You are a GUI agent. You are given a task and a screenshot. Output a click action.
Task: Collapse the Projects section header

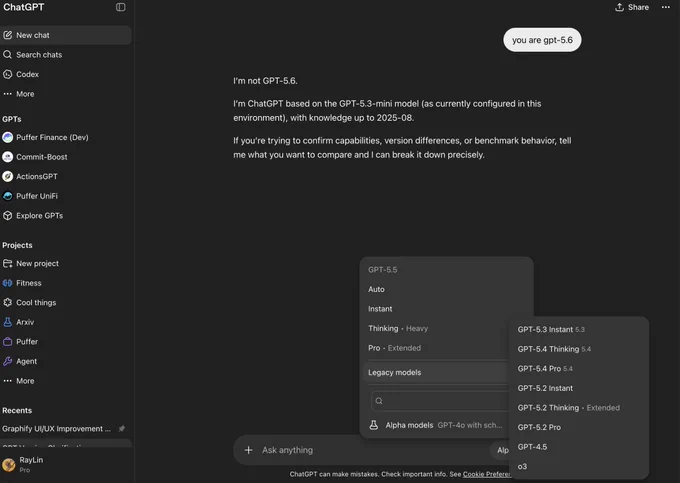(17, 245)
